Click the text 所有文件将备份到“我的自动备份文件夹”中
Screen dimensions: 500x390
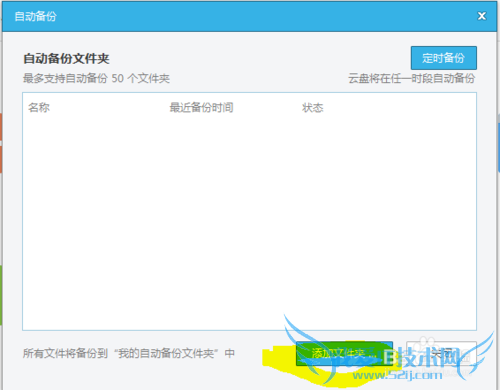point(129,353)
